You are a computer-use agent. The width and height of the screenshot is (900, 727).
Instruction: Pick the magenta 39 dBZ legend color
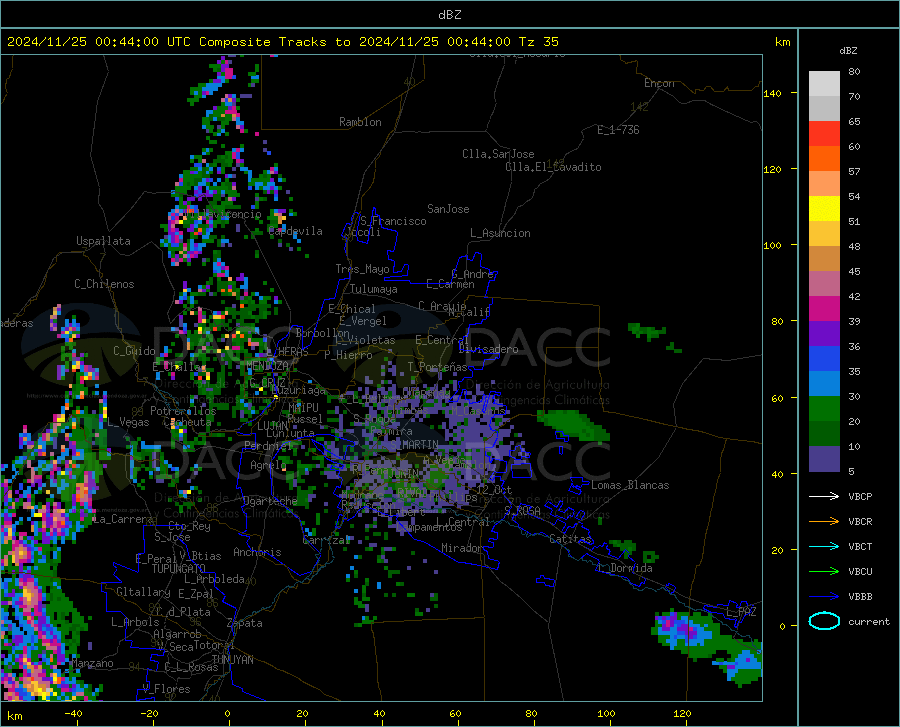[x=824, y=309]
